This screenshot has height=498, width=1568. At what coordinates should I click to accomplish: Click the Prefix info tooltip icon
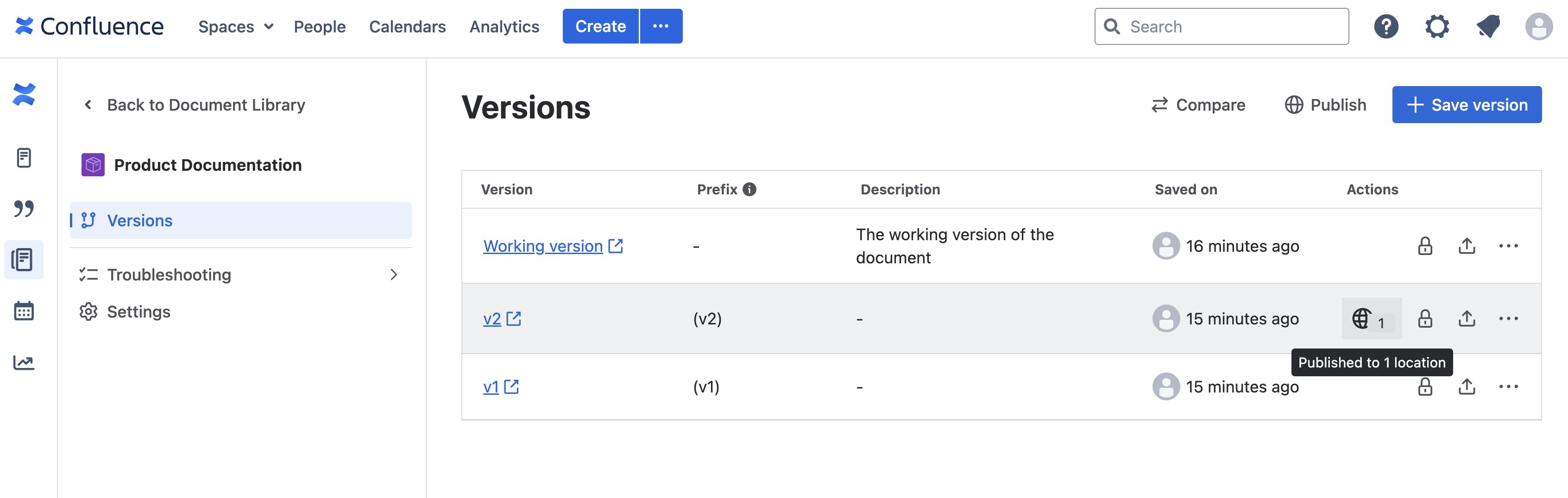tap(750, 189)
